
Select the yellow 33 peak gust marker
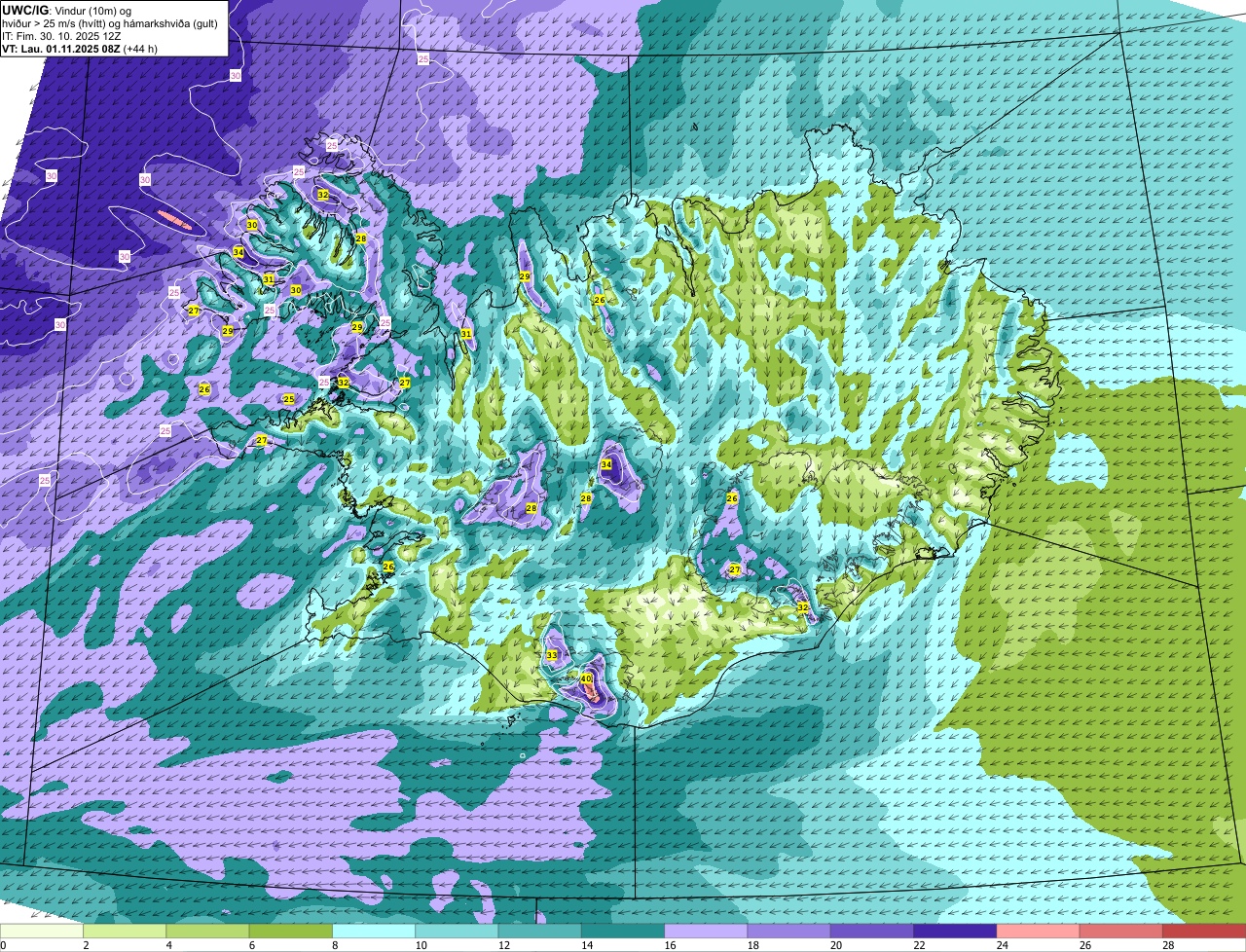click(x=552, y=655)
